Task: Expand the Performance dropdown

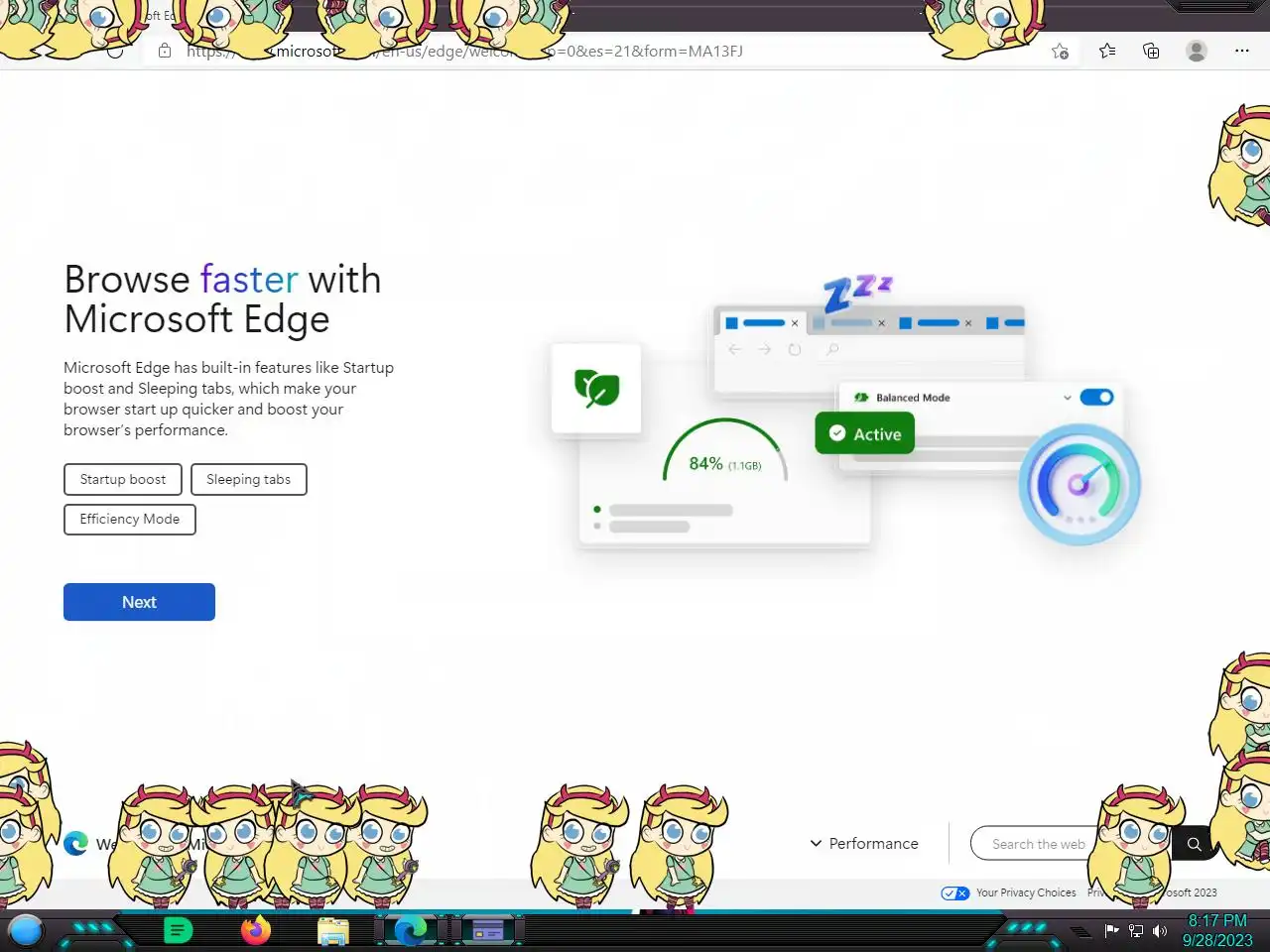Action: (x=864, y=843)
